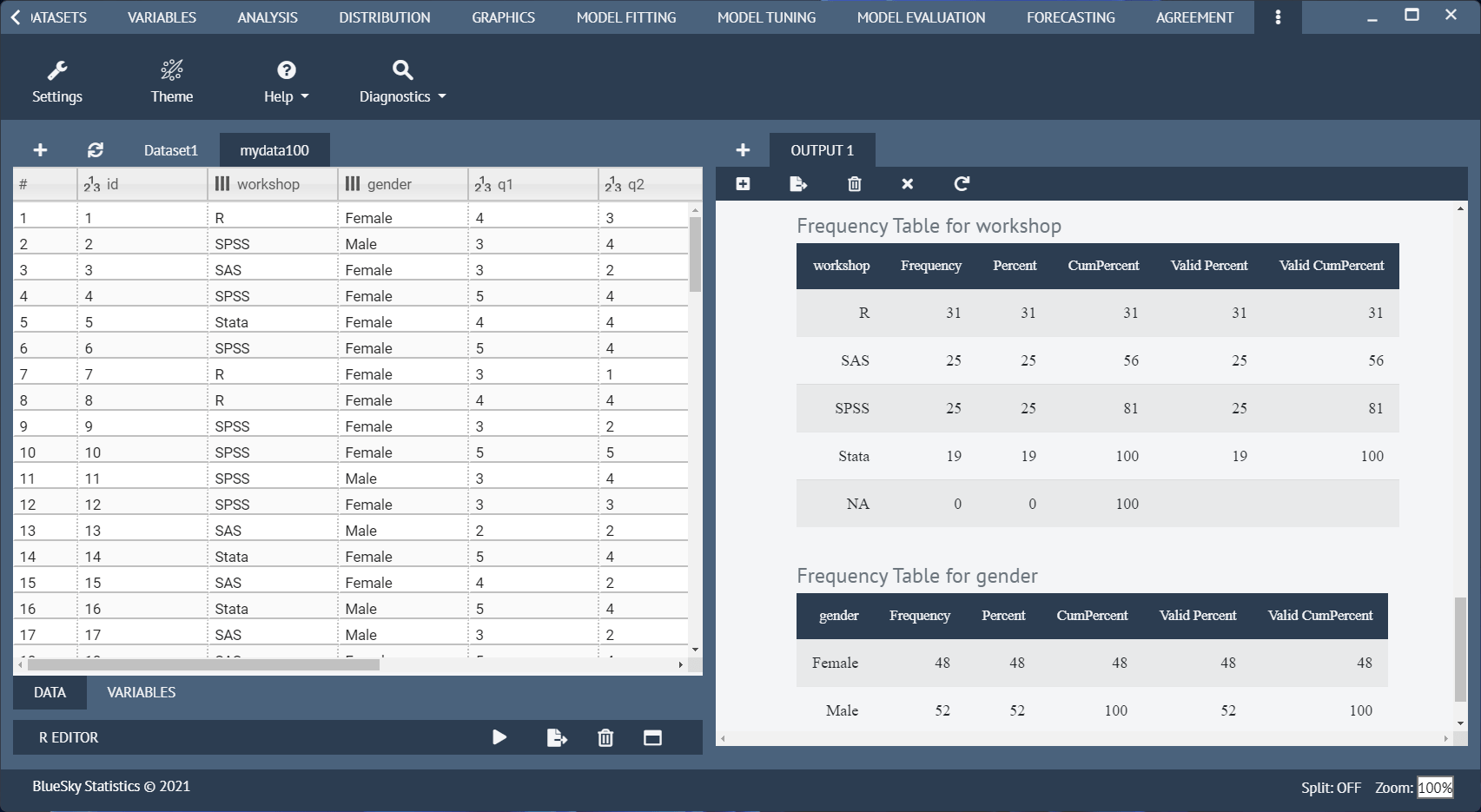The image size is (1481, 812).
Task: Open the Theme selector
Action: pos(171,80)
